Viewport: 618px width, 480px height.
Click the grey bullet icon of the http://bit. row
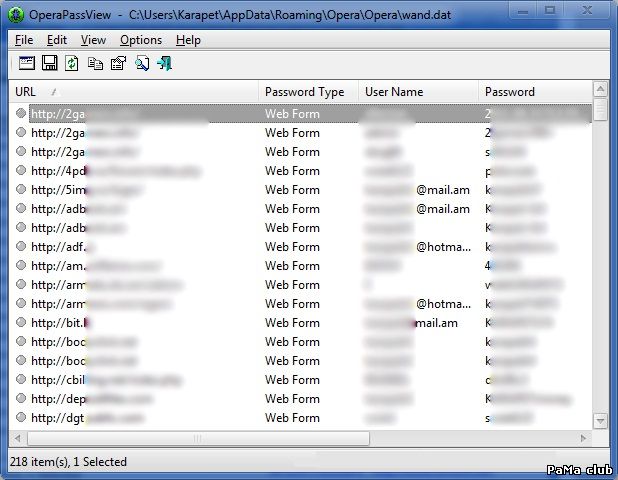point(21,322)
